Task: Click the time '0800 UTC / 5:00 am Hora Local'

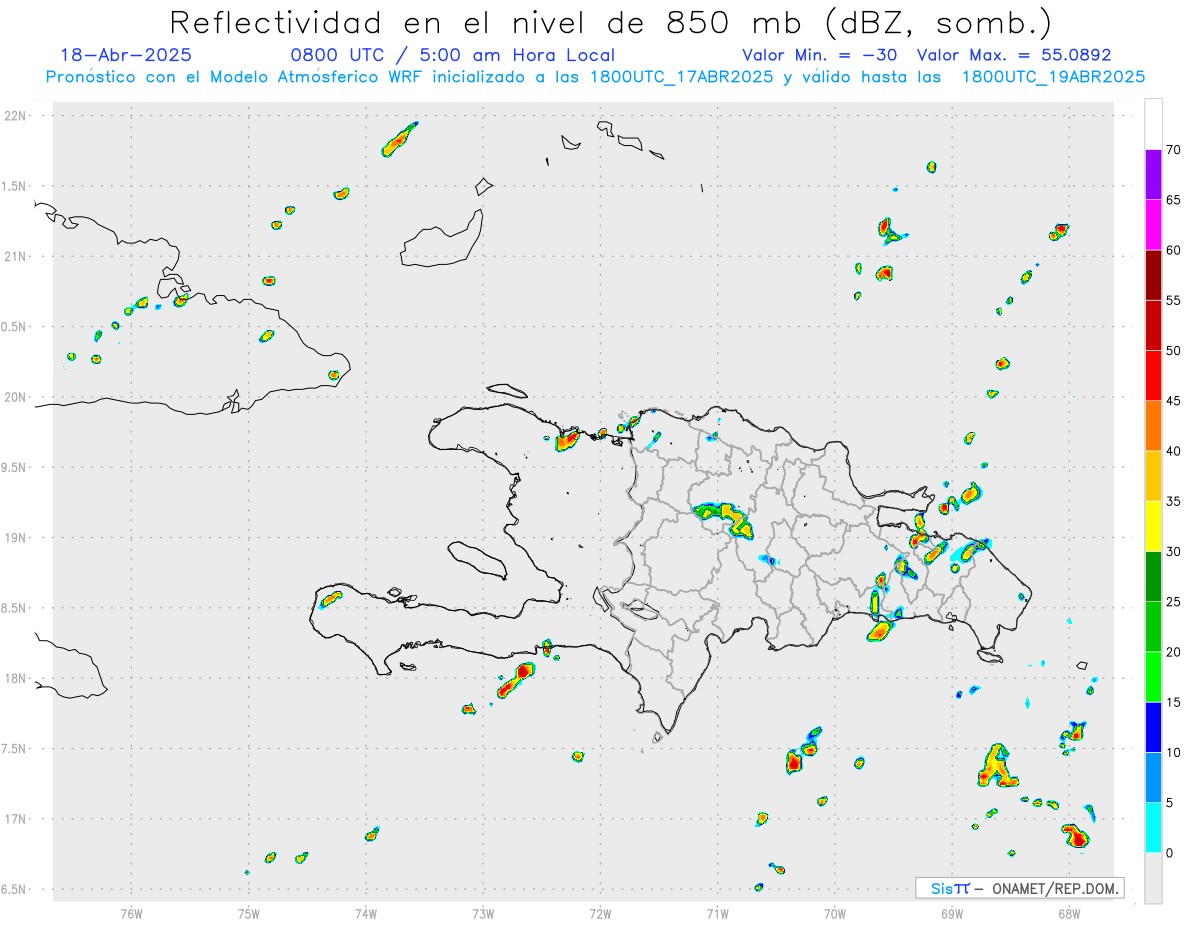Action: point(453,55)
